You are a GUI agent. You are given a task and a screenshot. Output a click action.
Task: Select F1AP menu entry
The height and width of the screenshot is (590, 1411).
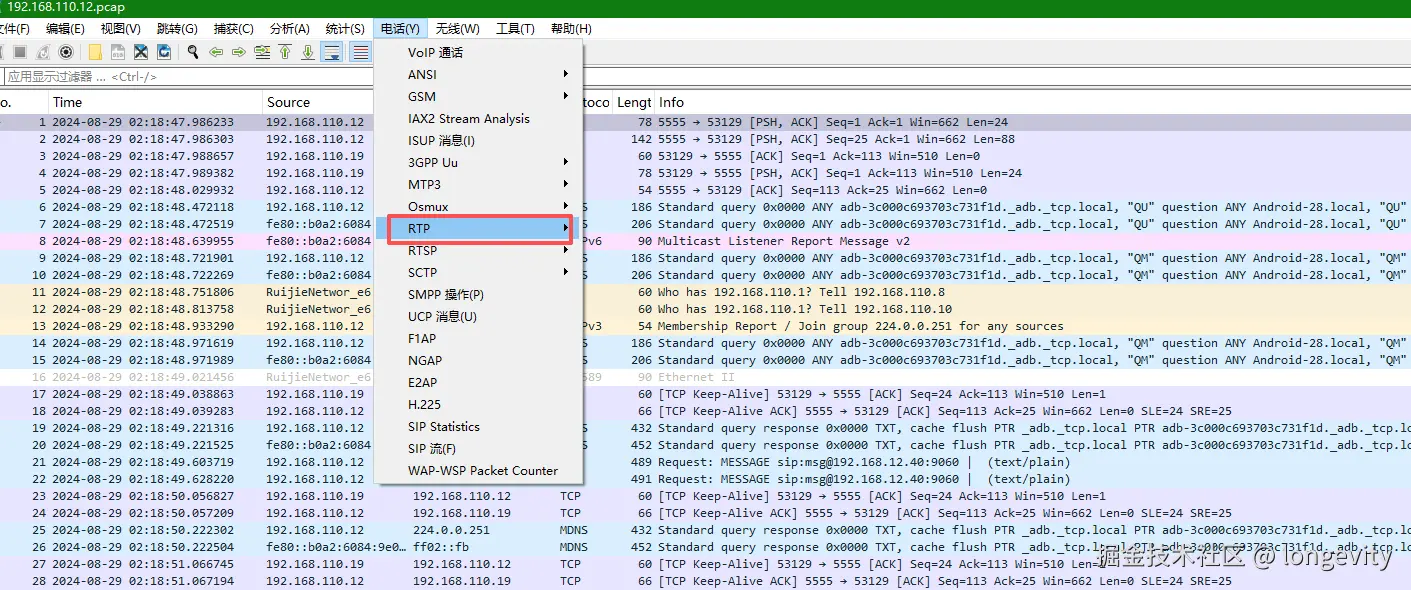(x=478, y=338)
